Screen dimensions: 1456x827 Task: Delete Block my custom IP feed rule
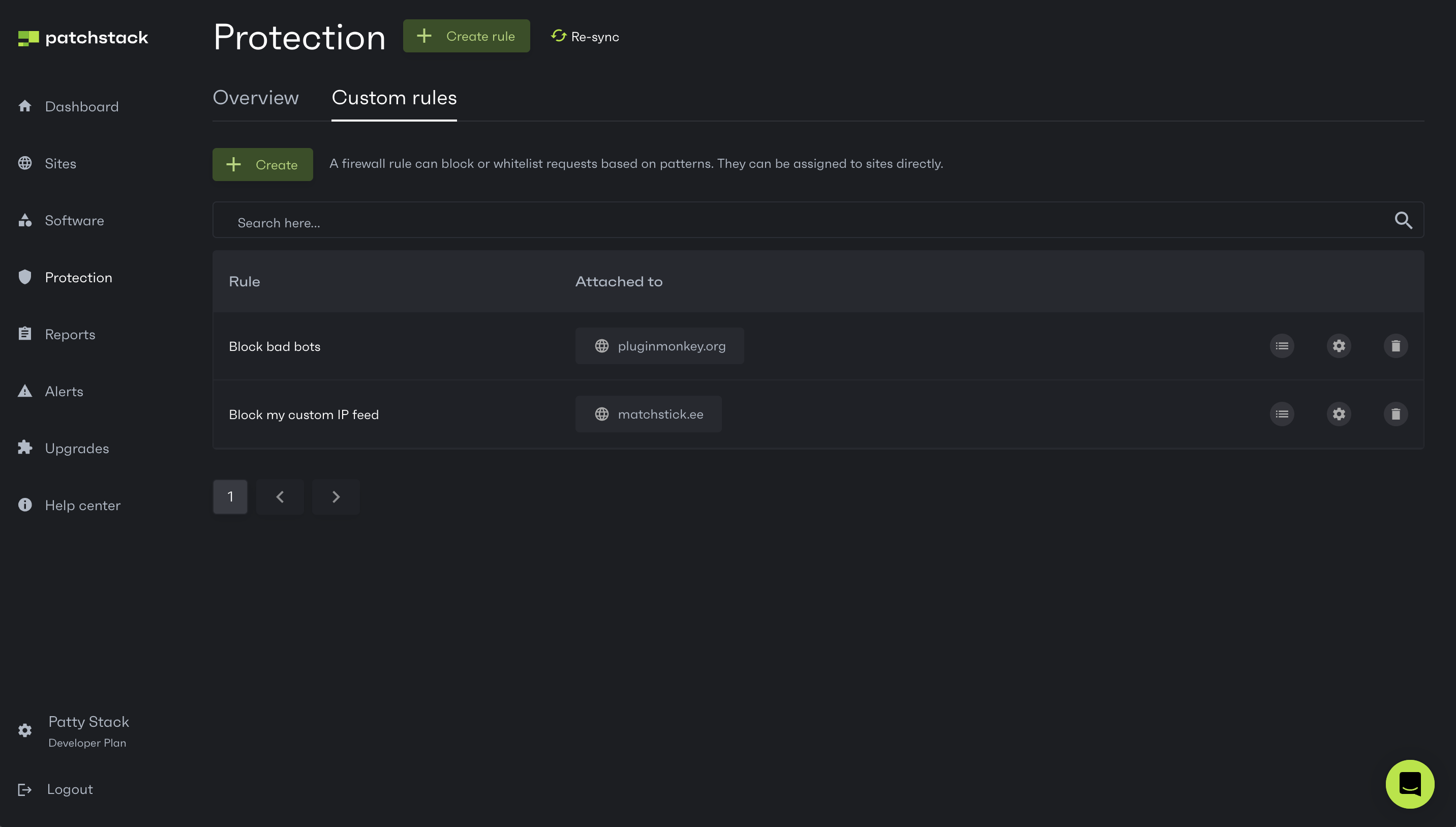pyautogui.click(x=1396, y=414)
